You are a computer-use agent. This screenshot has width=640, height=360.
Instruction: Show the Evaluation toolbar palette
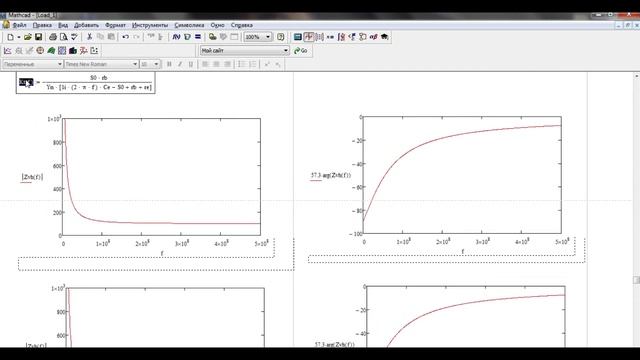330,37
